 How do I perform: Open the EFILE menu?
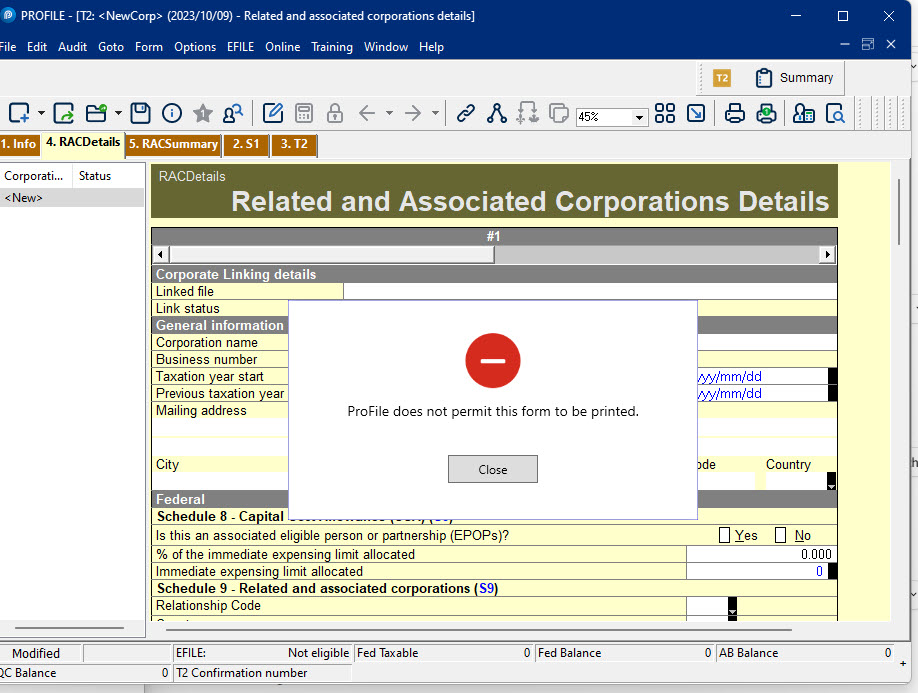coord(241,47)
